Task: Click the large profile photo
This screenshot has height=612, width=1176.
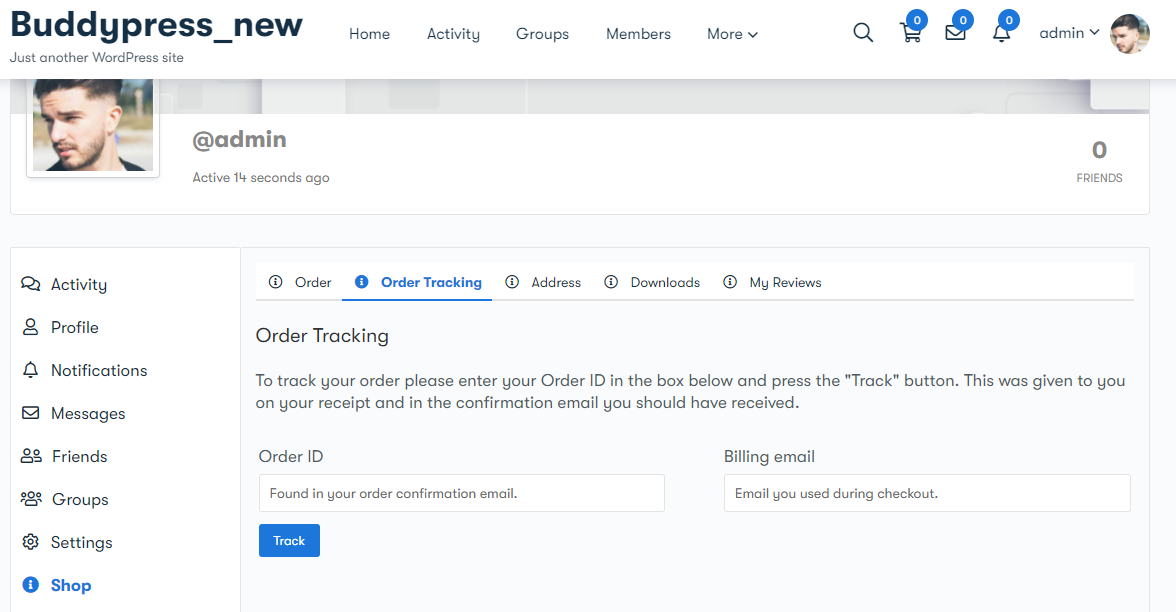Action: click(93, 125)
